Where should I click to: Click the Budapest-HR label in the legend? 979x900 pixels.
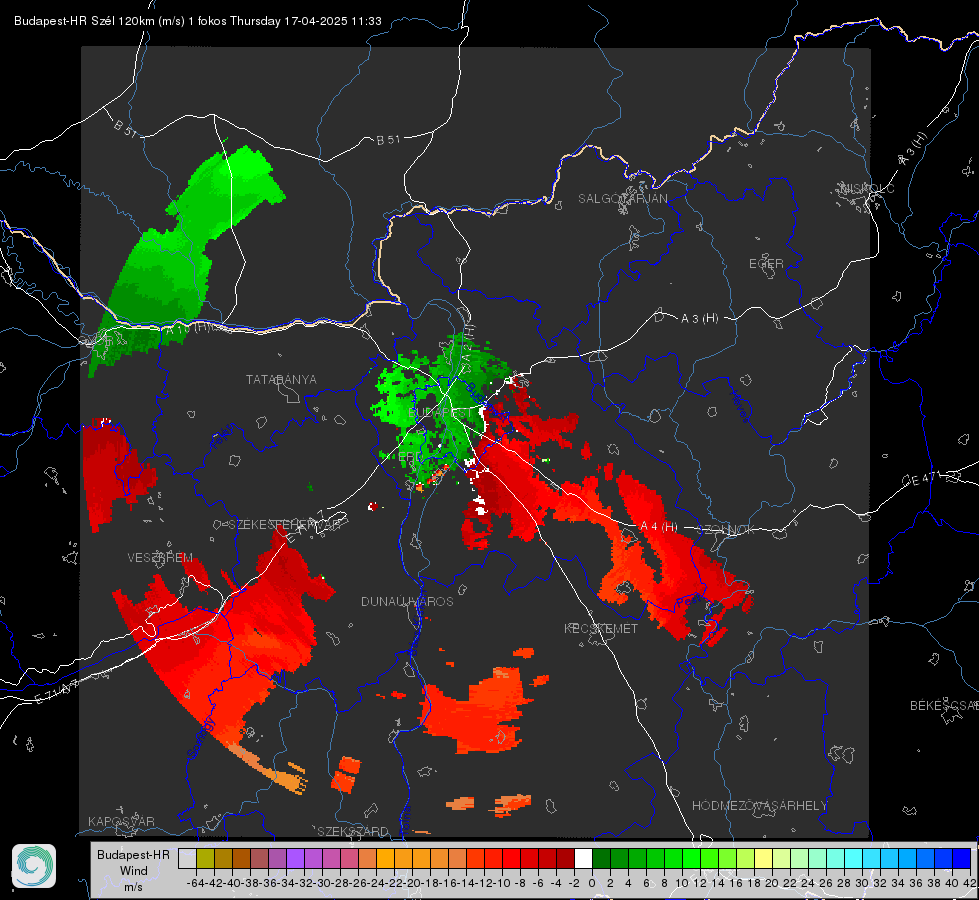click(133, 854)
